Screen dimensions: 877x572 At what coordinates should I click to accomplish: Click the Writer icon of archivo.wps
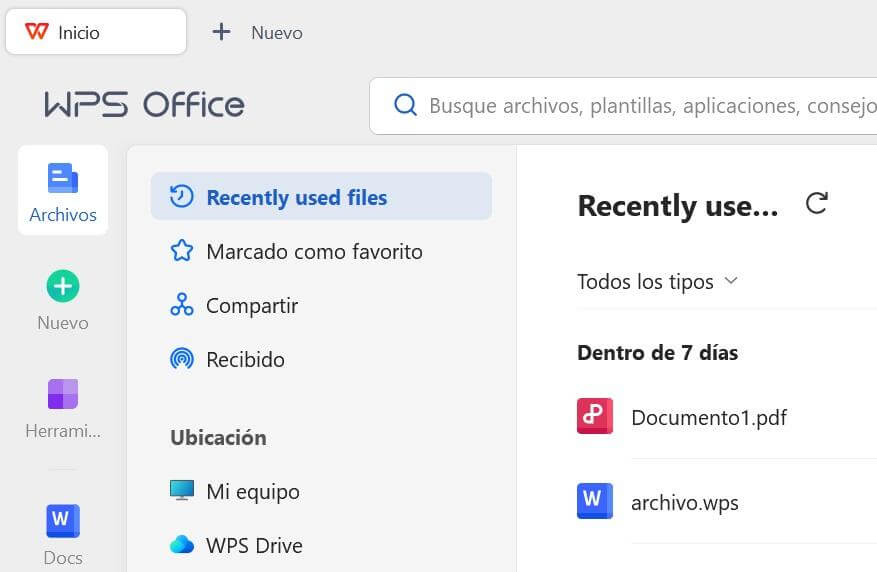pos(595,500)
